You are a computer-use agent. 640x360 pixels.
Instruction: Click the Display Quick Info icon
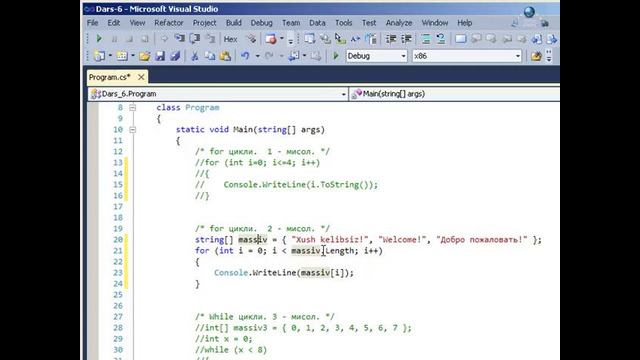340,39
